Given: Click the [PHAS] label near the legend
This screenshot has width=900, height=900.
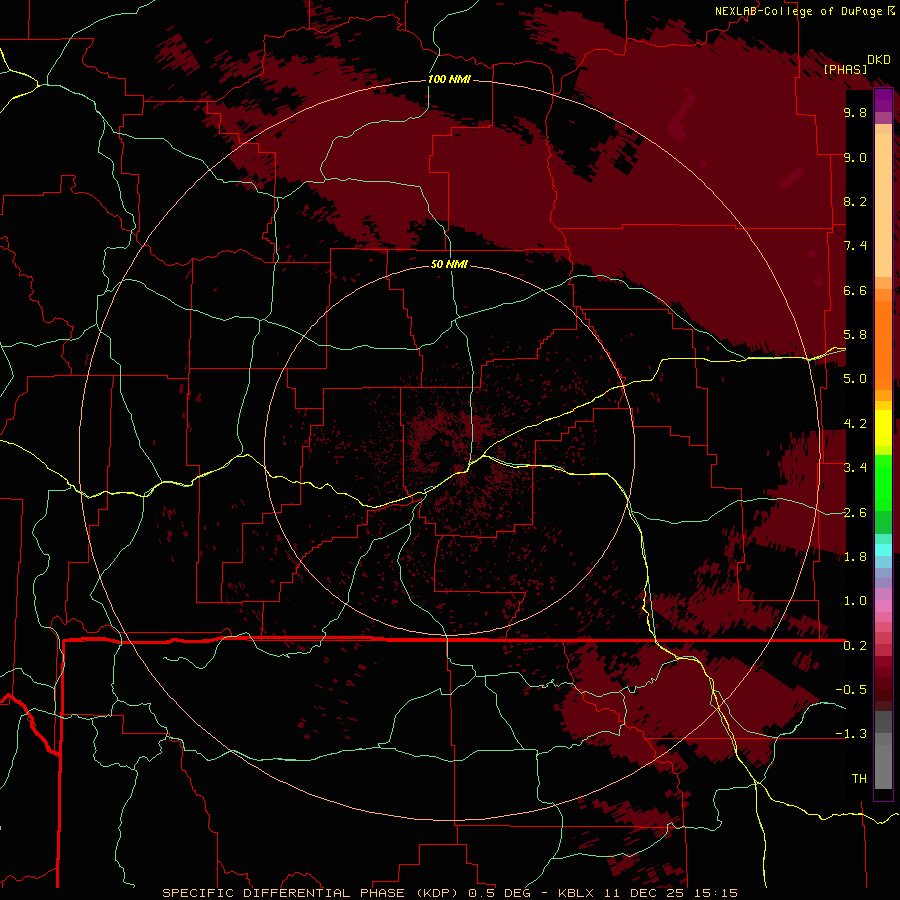Looking at the screenshot, I should point(845,69).
